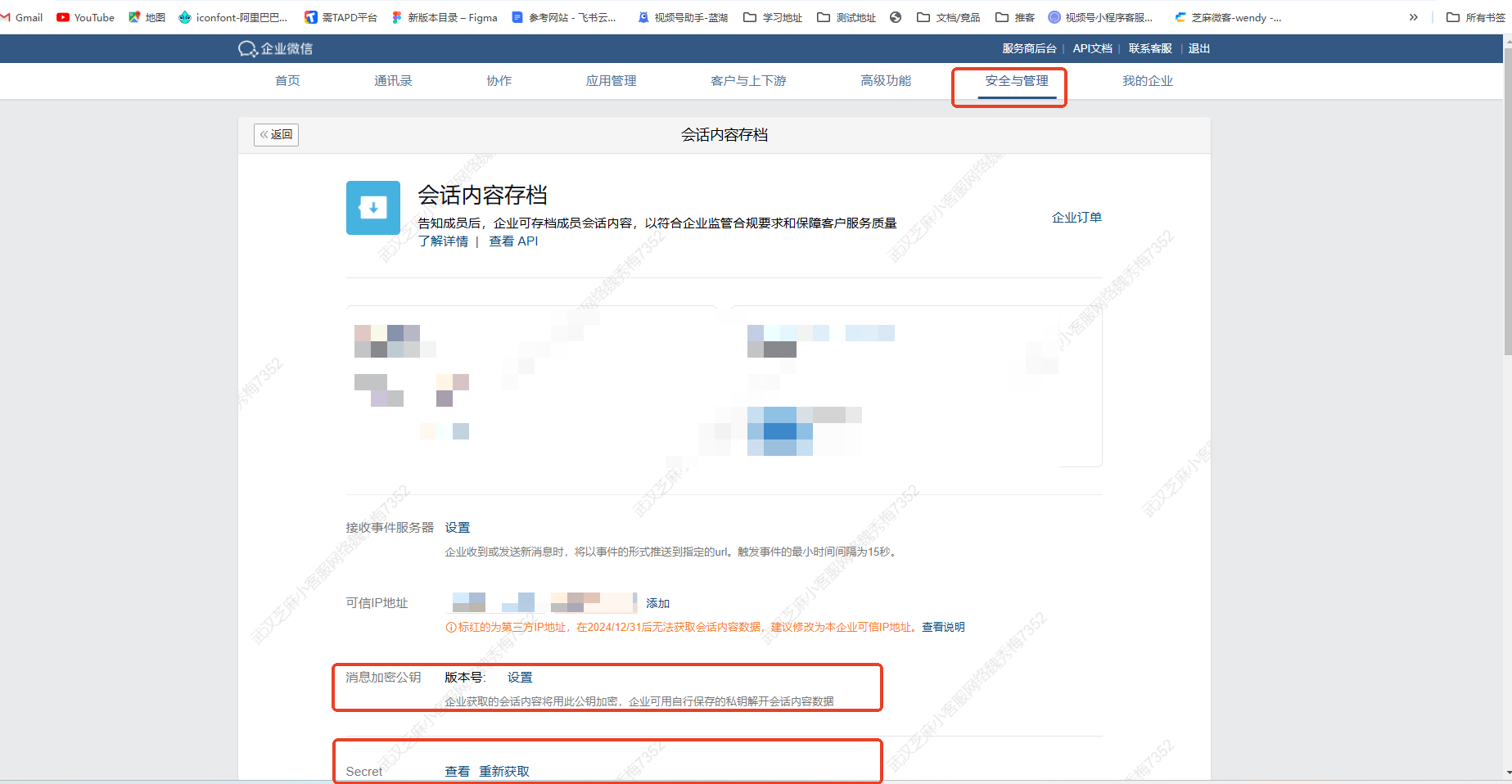Click the 可信IP地址 label

[x=377, y=602]
